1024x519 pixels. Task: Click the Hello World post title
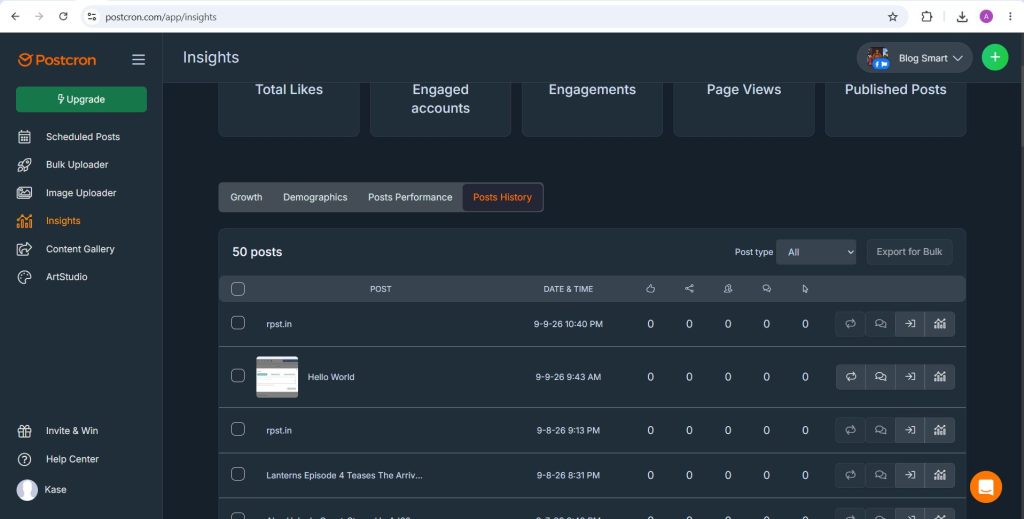[x=331, y=377]
